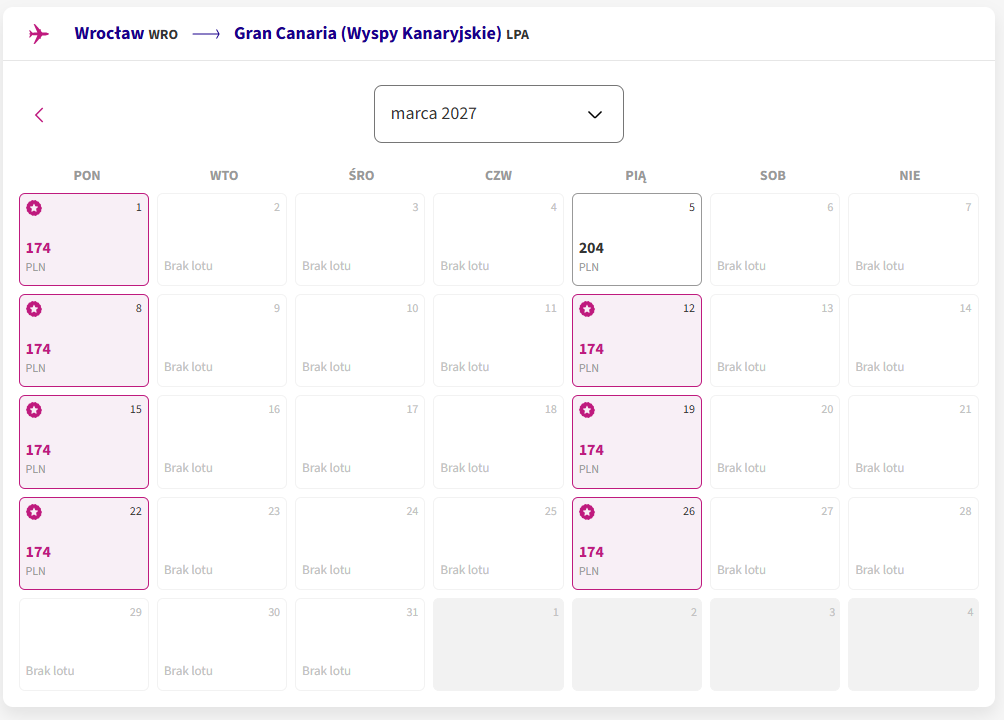Viewport: 1004px width, 720px height.
Task: Click the star icon on March 12
Action: (x=587, y=309)
